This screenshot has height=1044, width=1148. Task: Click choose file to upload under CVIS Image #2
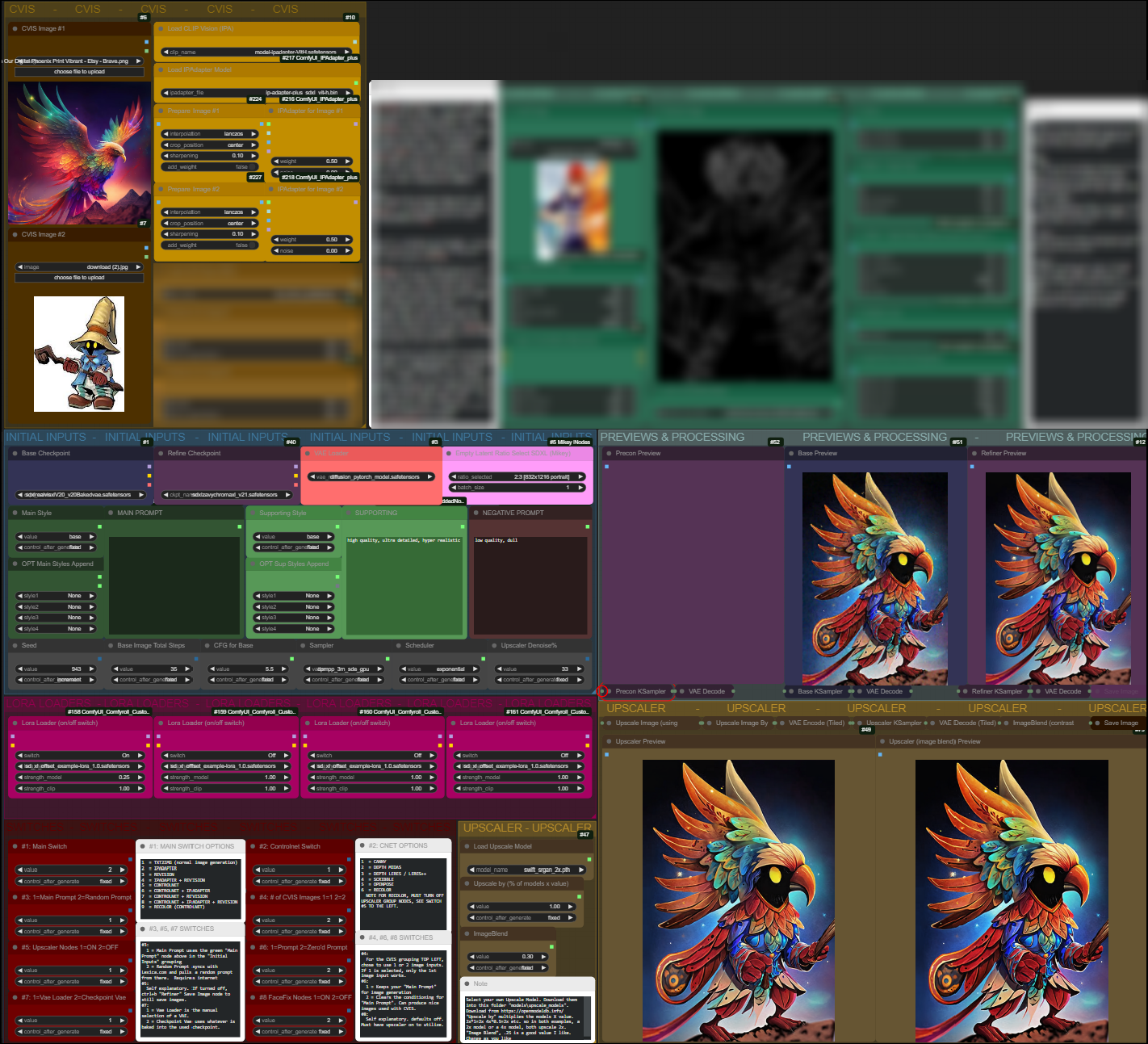coord(79,278)
